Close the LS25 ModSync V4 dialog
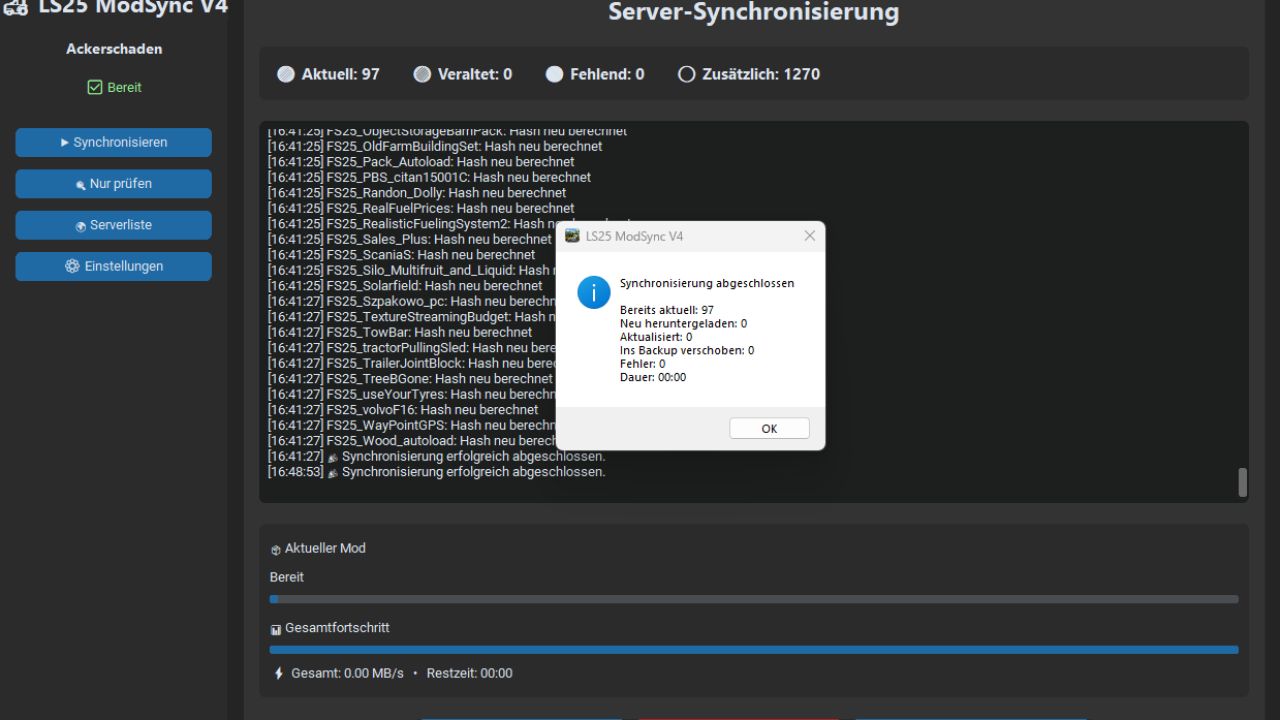The width and height of the screenshot is (1280, 720). click(x=809, y=236)
